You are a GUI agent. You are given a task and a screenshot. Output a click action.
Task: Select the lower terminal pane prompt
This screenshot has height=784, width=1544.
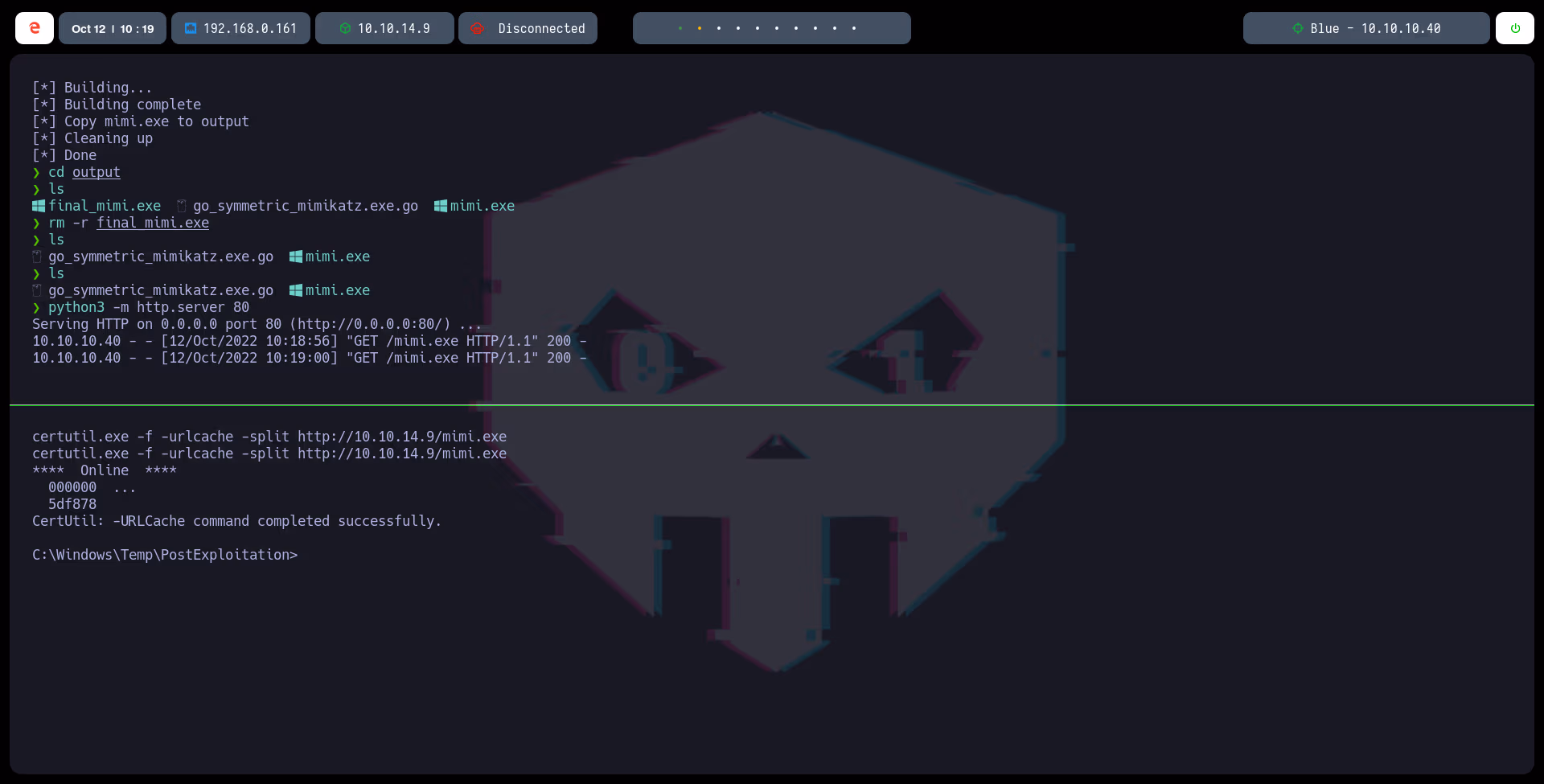coord(165,555)
